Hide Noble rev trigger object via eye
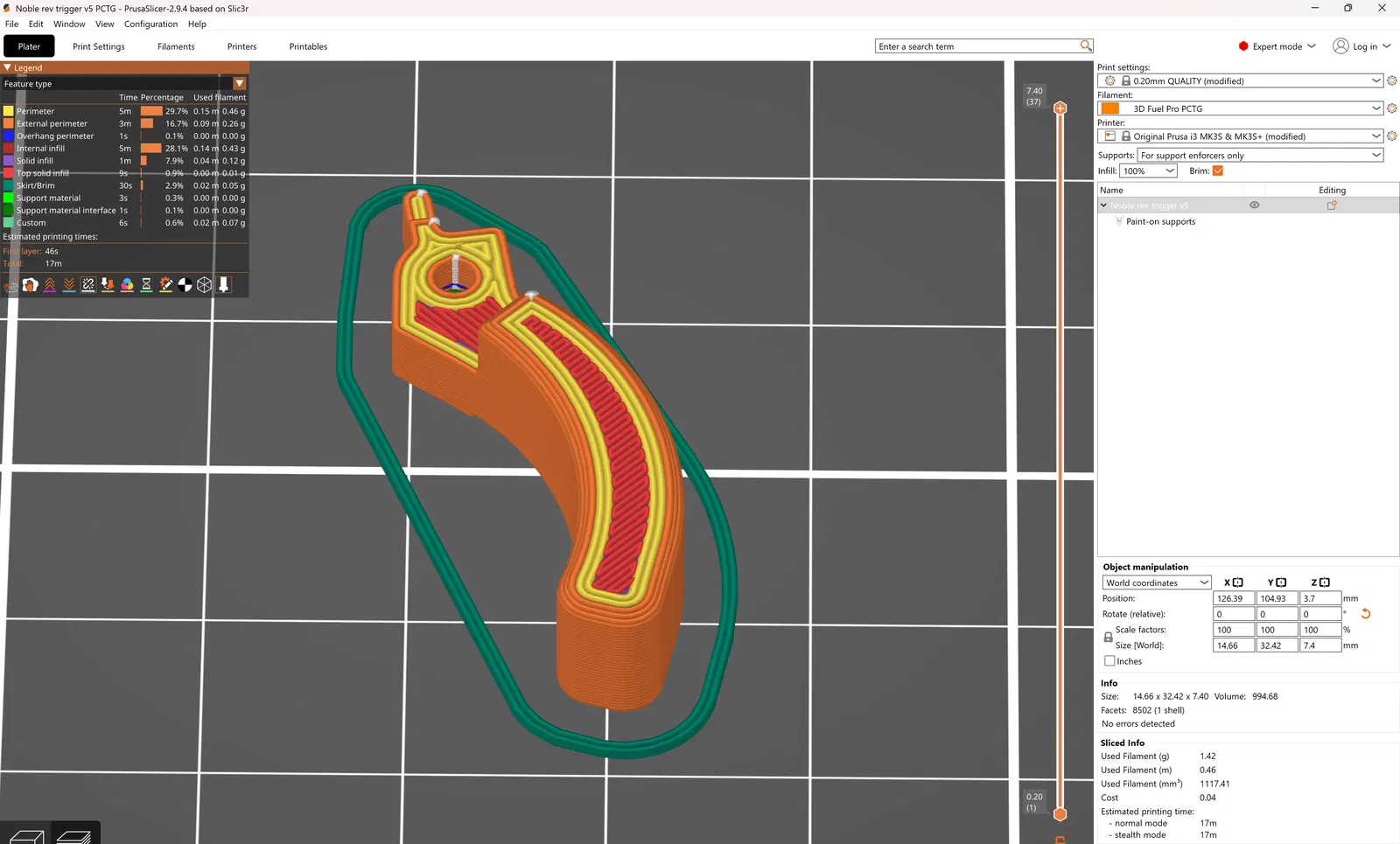Screen dimensions: 1400x844 [1254, 206]
